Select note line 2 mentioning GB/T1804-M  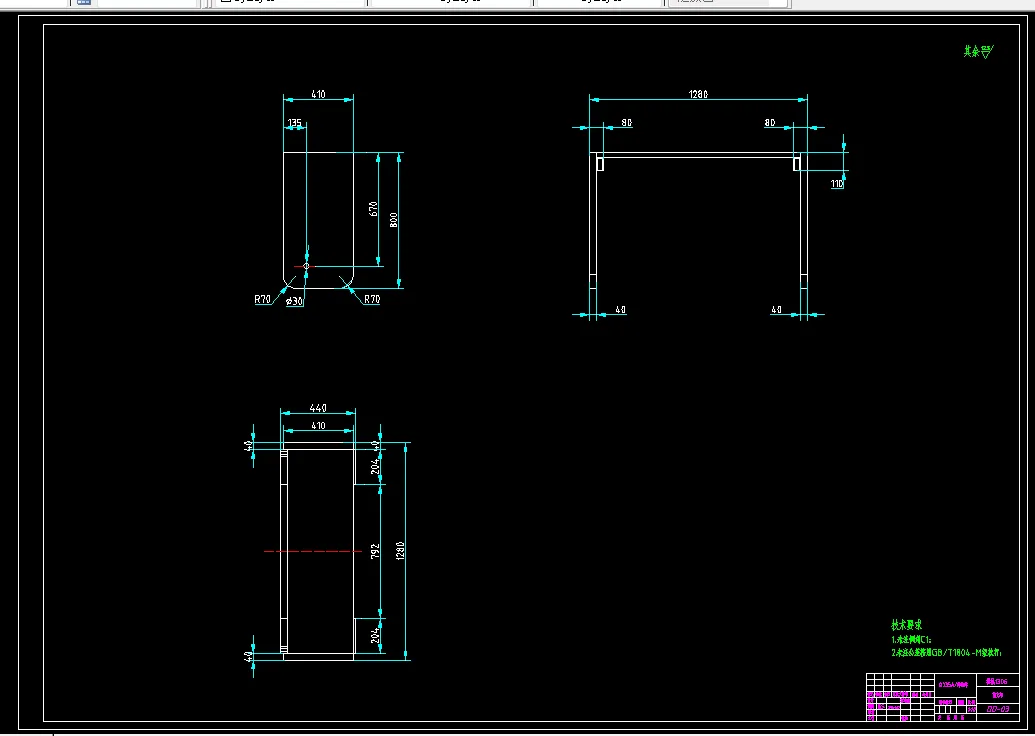click(x=946, y=653)
